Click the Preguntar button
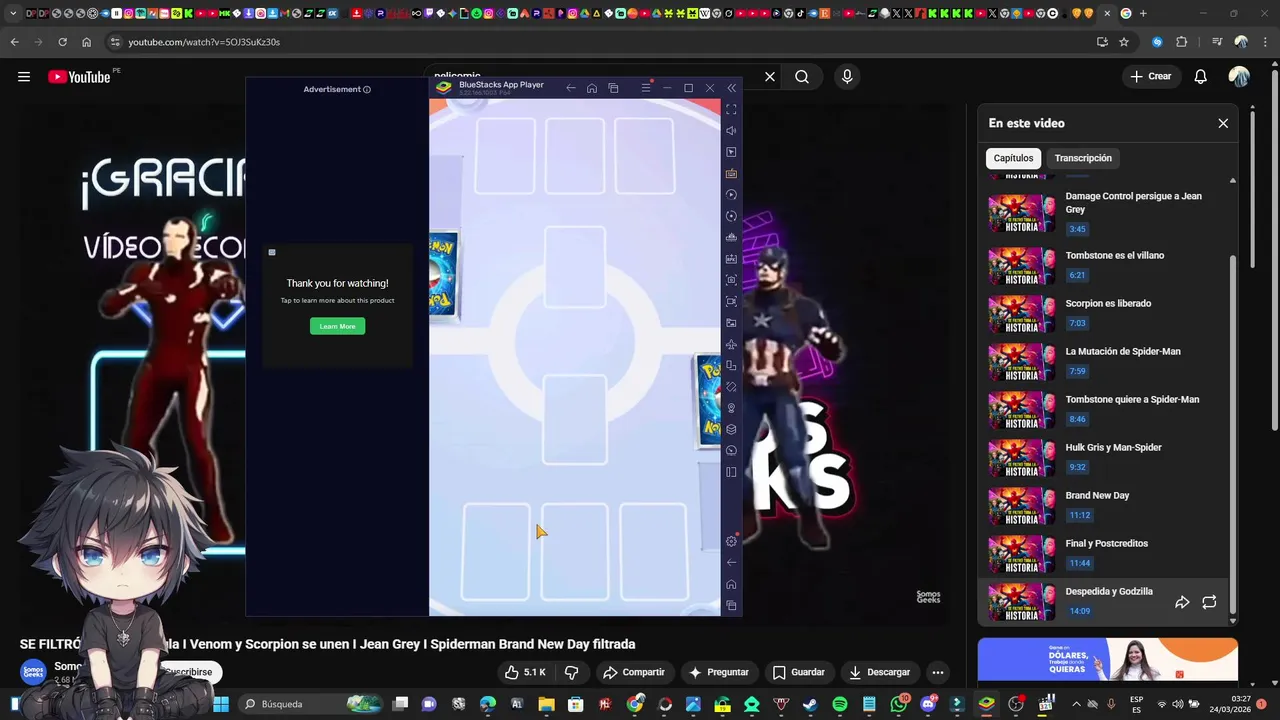This screenshot has height=720, width=1280. pyautogui.click(x=718, y=672)
